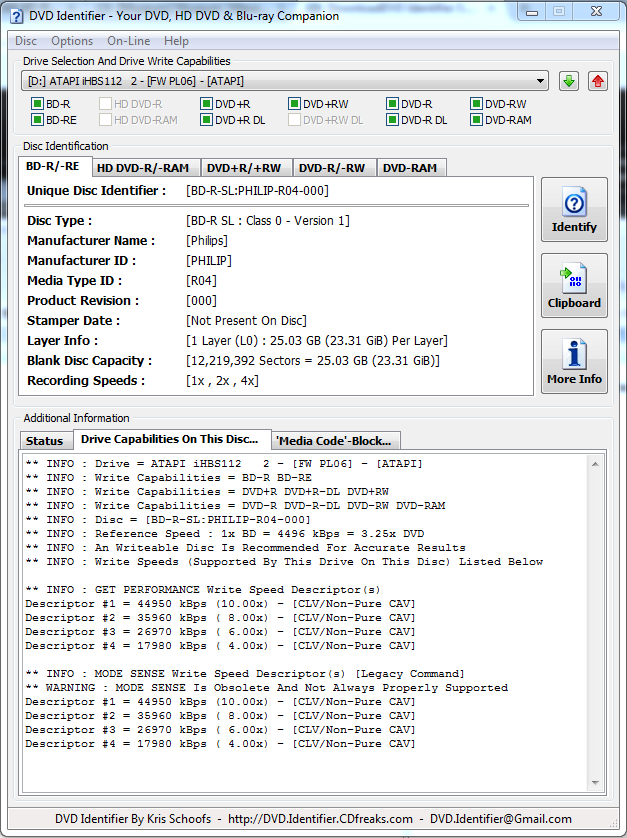Open the Options menu

[x=72, y=41]
